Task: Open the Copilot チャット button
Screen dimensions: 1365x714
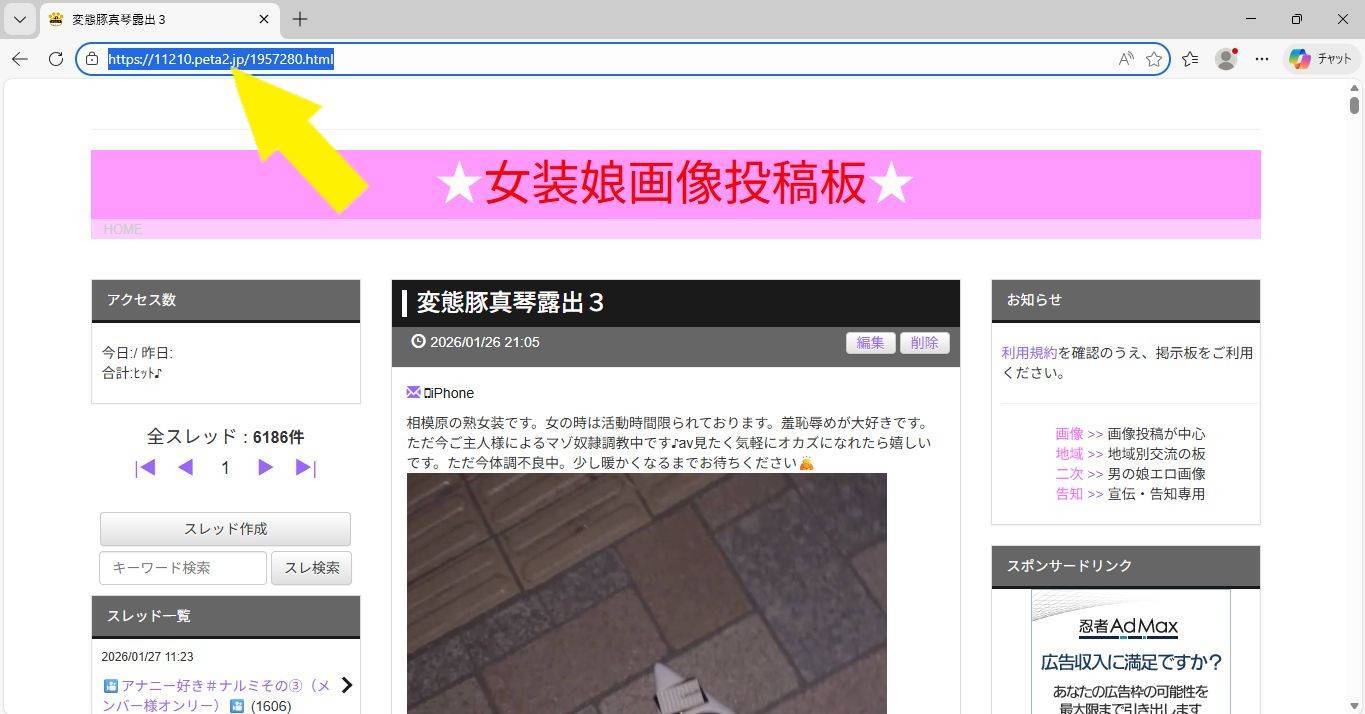Action: pyautogui.click(x=1321, y=59)
